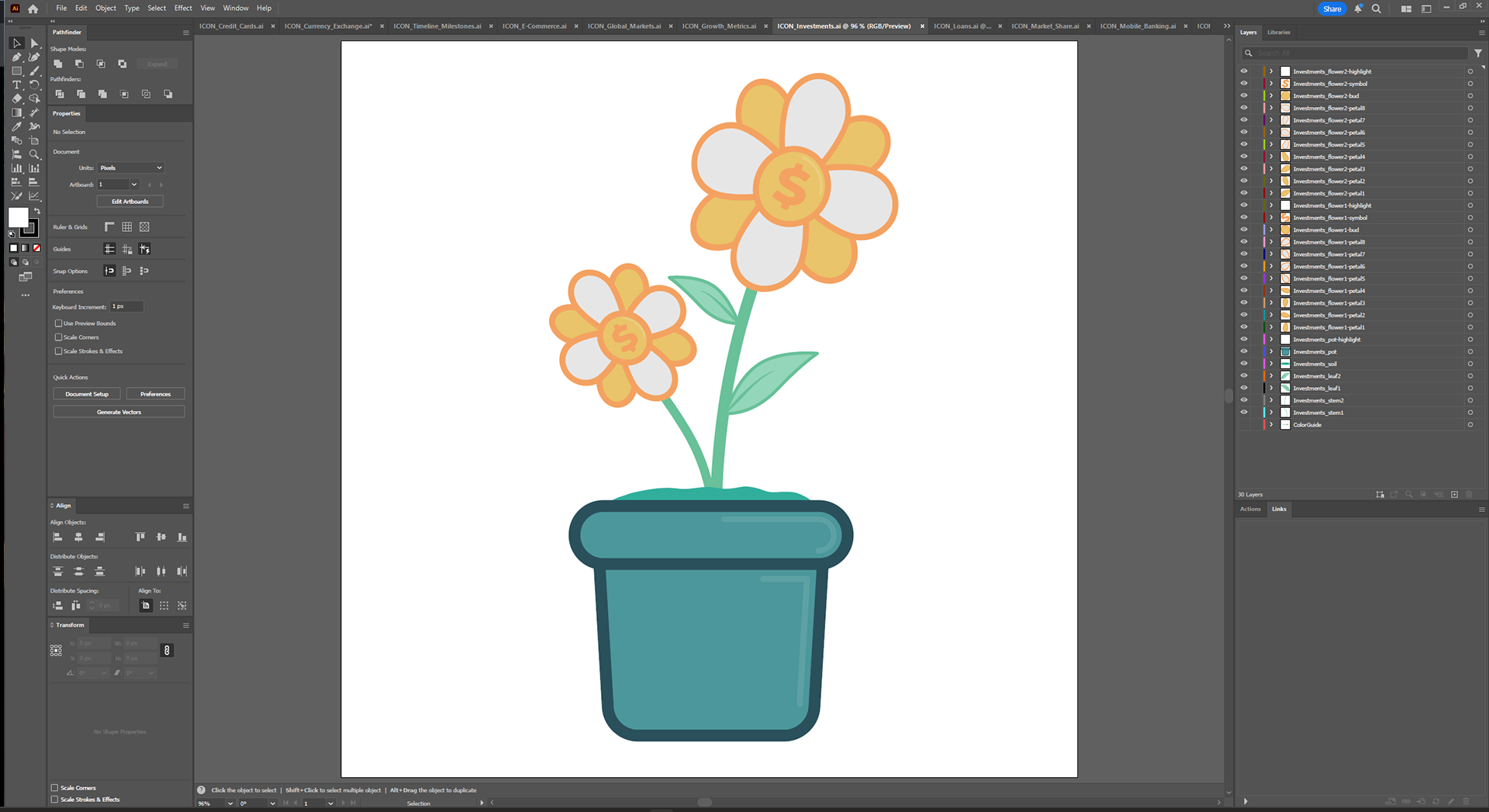The width and height of the screenshot is (1489, 812).
Task: Swap fill and stroke arrows icon
Action: tap(36, 211)
